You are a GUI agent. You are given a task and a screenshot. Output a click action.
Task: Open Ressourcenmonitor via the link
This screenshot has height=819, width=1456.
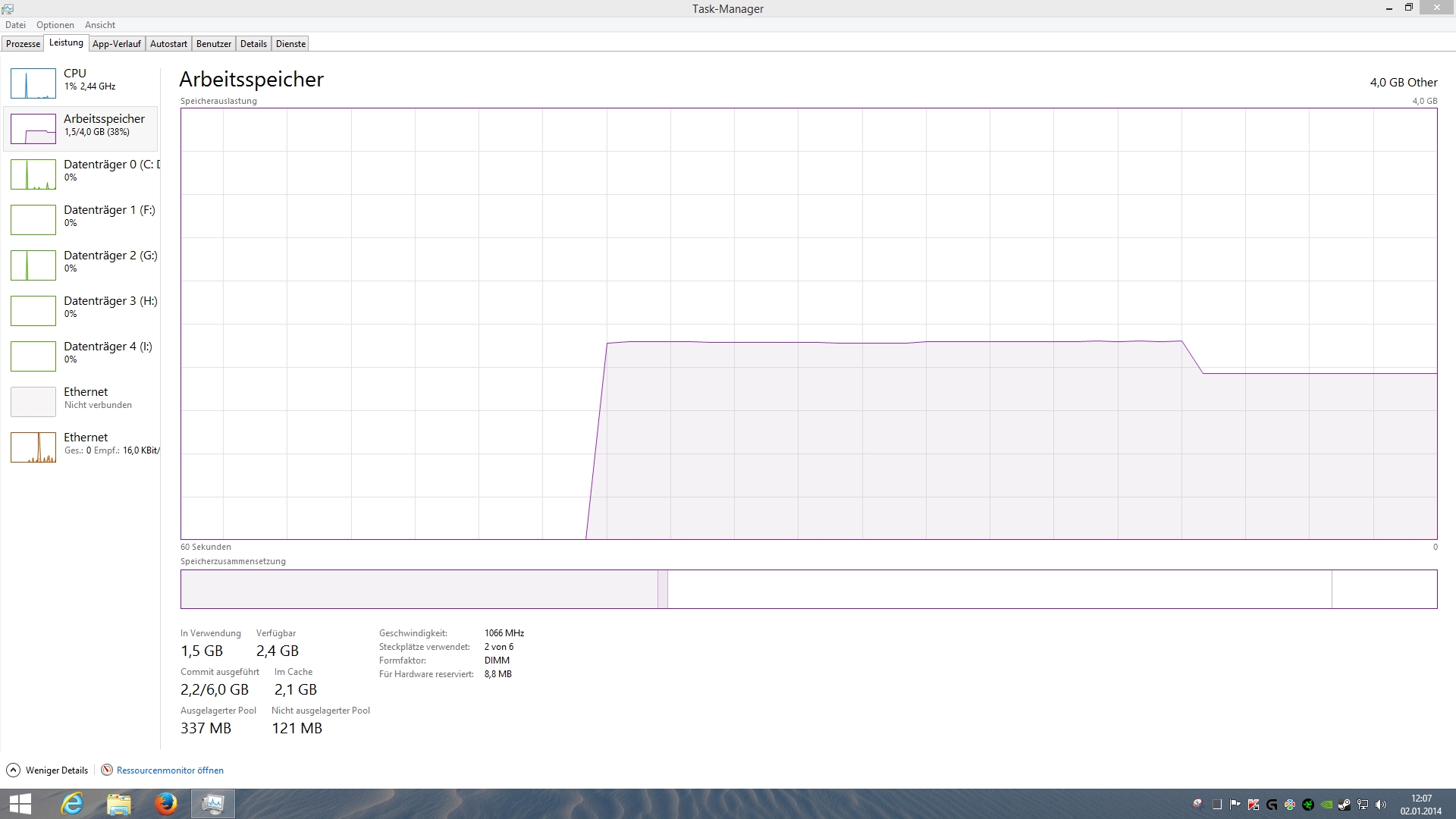click(170, 770)
